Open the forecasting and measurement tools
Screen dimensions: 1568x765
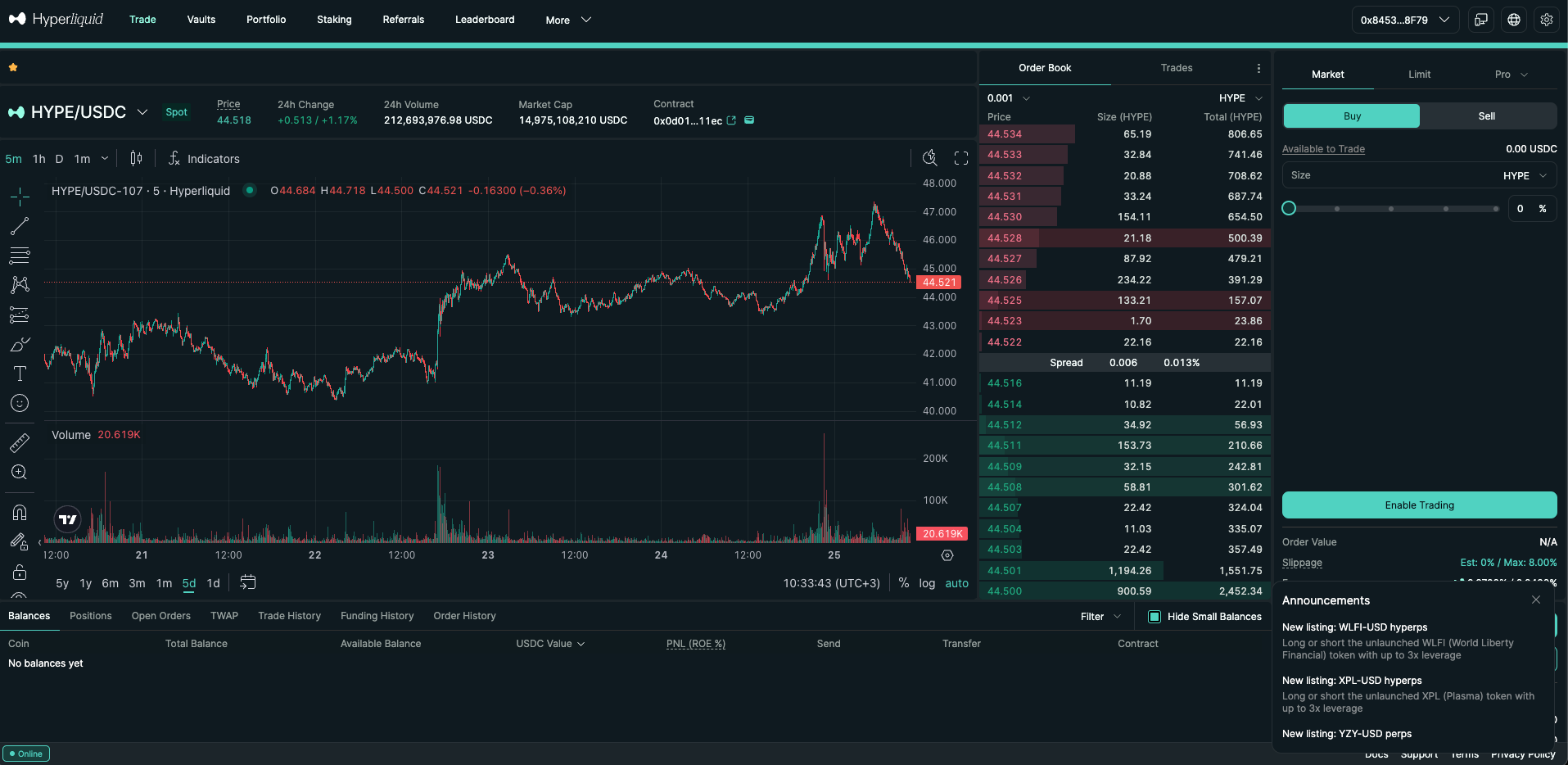tap(20, 315)
